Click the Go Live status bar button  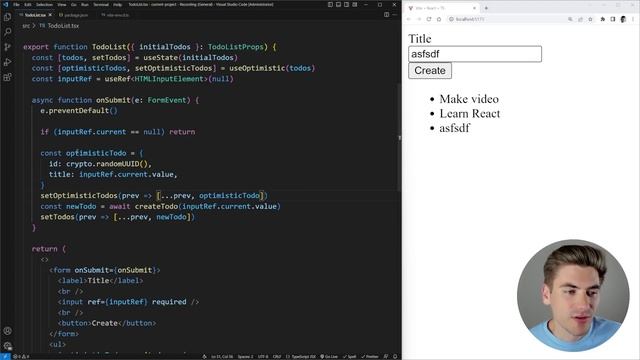[329, 356]
